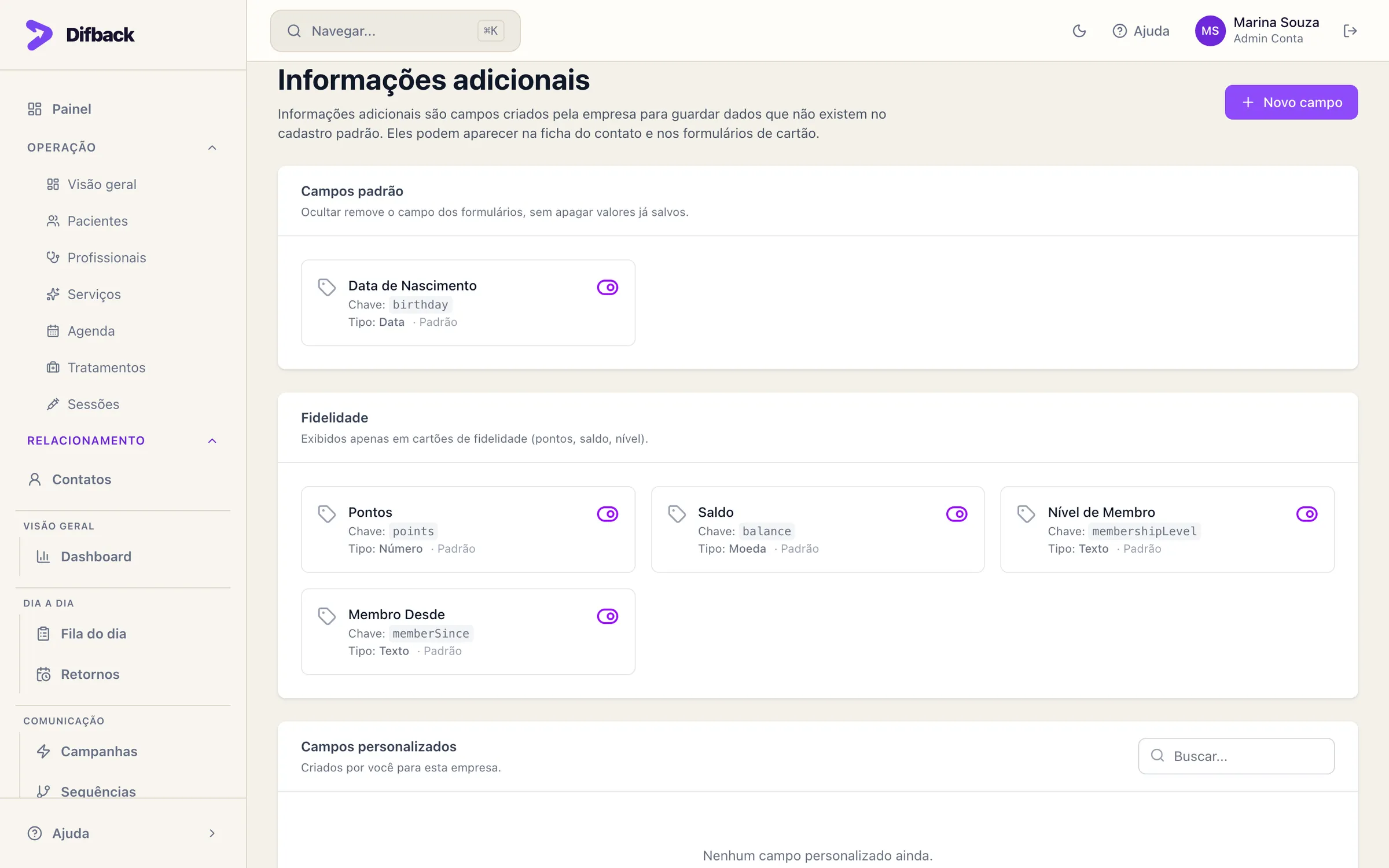
Task: Open Visão geral in the sidebar
Action: click(x=133, y=184)
